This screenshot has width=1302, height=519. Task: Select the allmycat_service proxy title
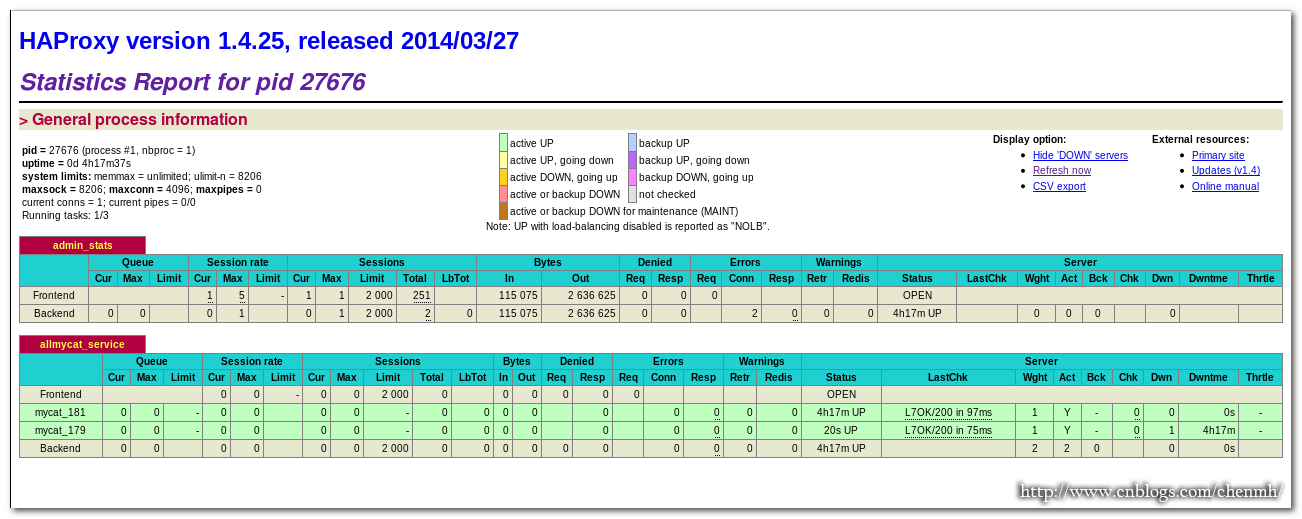click(83, 344)
